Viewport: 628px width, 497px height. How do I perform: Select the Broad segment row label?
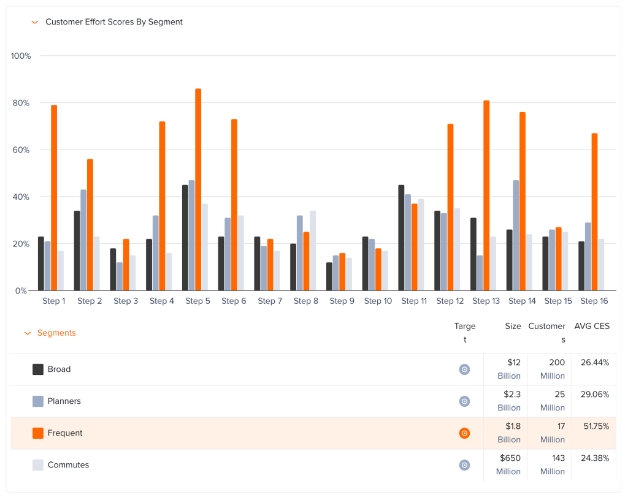59,369
